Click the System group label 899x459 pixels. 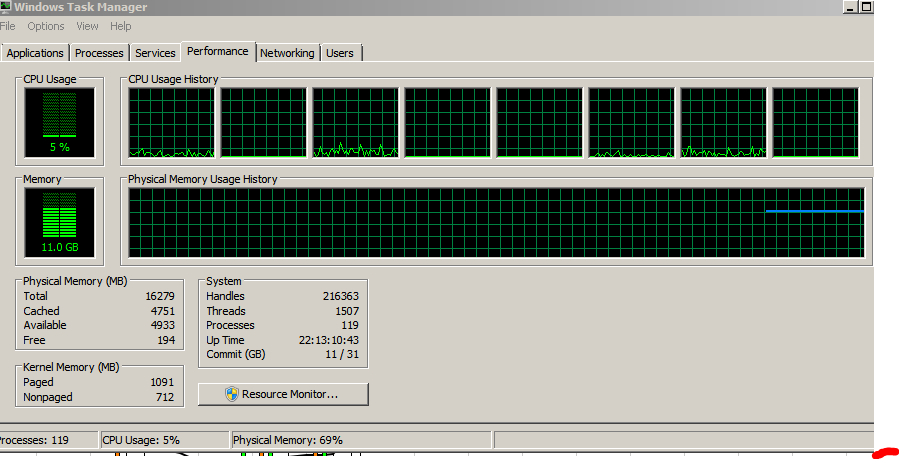[x=224, y=281]
